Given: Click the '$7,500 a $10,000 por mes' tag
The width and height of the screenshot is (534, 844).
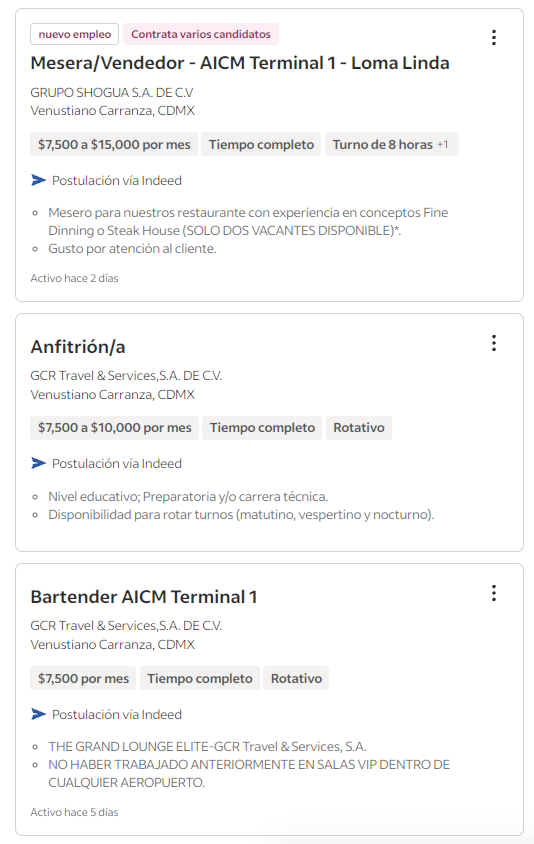Looking at the screenshot, I should pos(115,428).
